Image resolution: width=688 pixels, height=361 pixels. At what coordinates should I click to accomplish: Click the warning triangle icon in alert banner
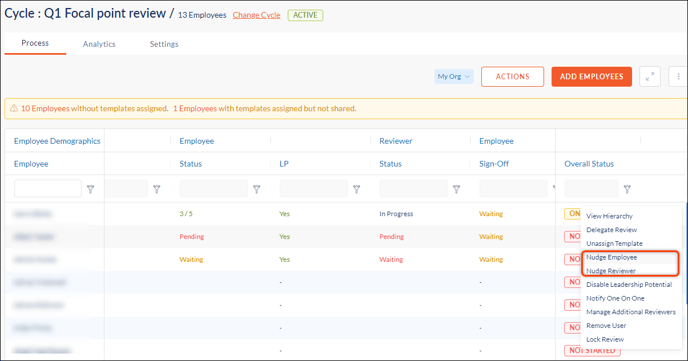(14, 108)
